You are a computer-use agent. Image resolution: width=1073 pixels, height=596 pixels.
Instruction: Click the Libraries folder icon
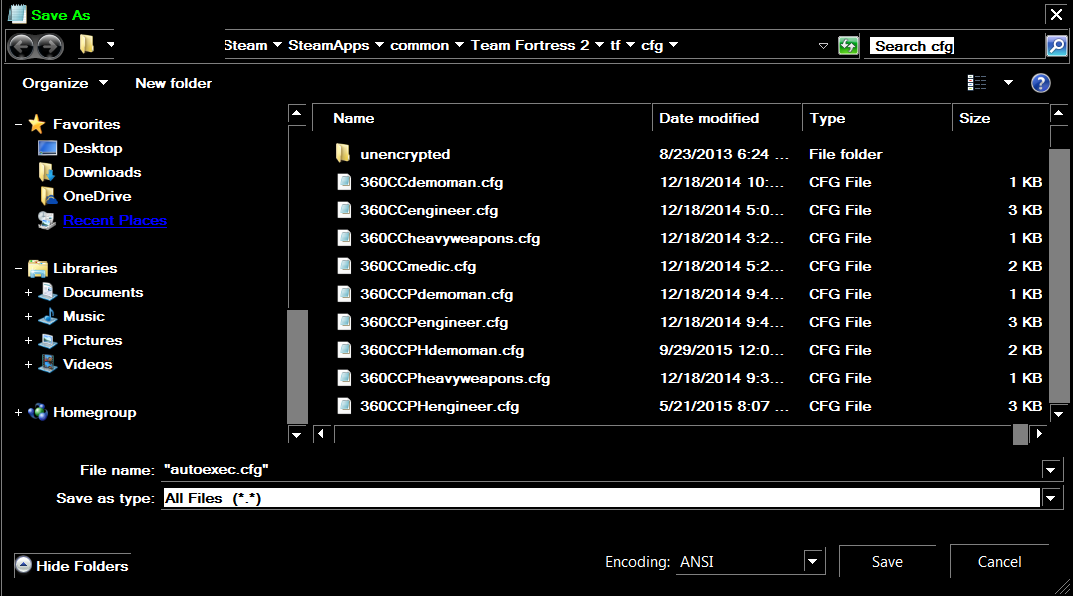coord(38,268)
